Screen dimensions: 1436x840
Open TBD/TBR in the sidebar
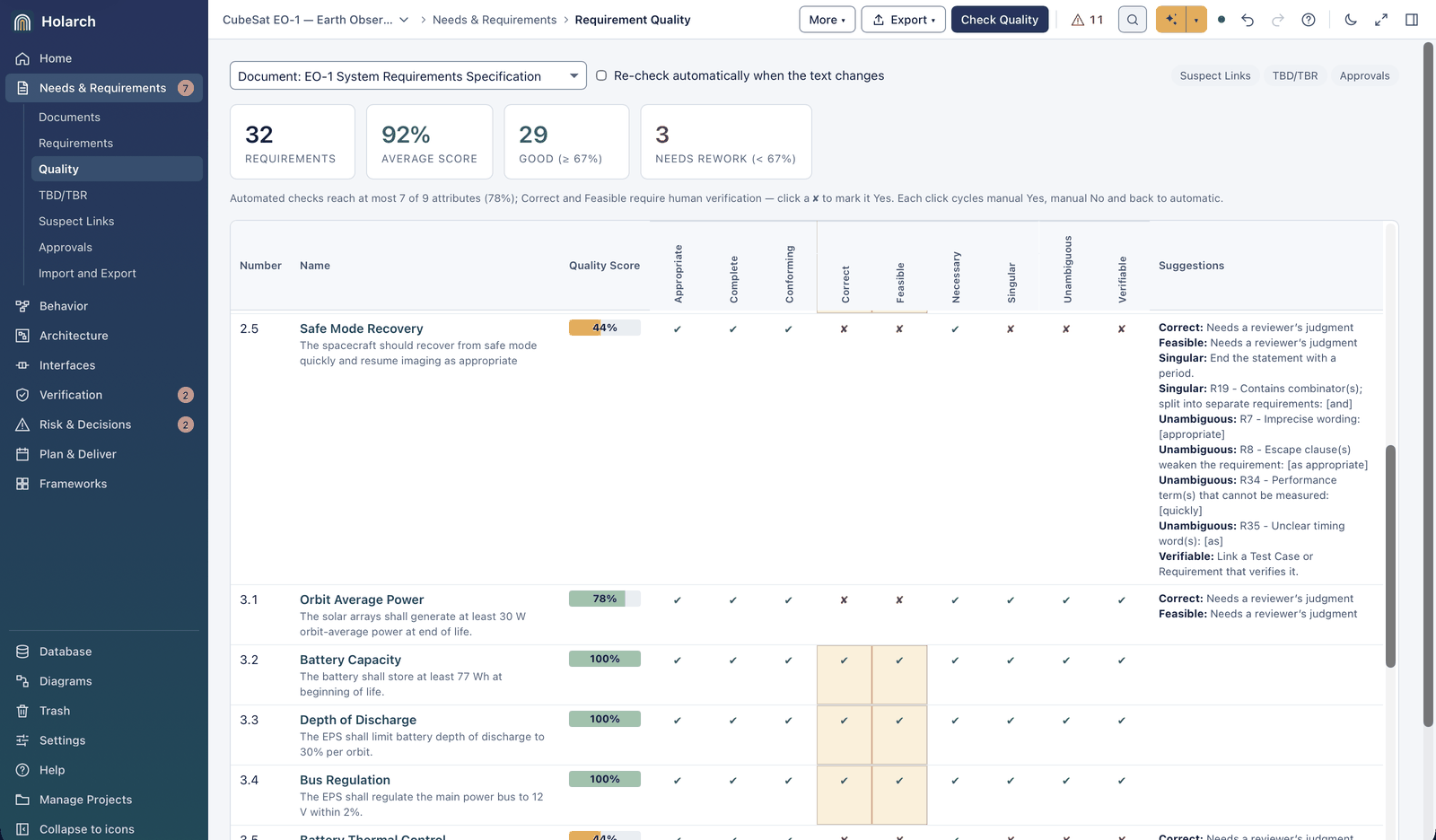click(x=117, y=196)
